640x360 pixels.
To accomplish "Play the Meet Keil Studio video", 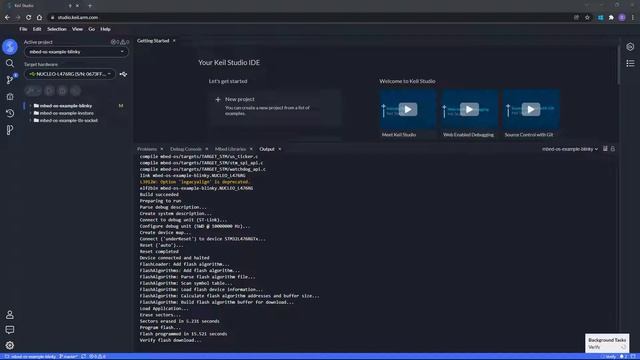I will [408, 109].
